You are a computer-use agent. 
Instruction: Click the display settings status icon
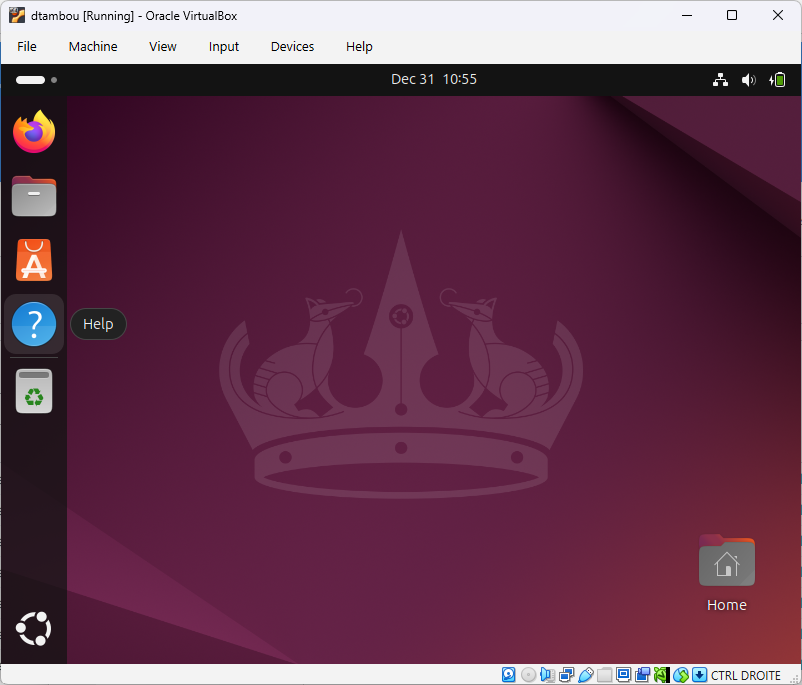point(623,675)
